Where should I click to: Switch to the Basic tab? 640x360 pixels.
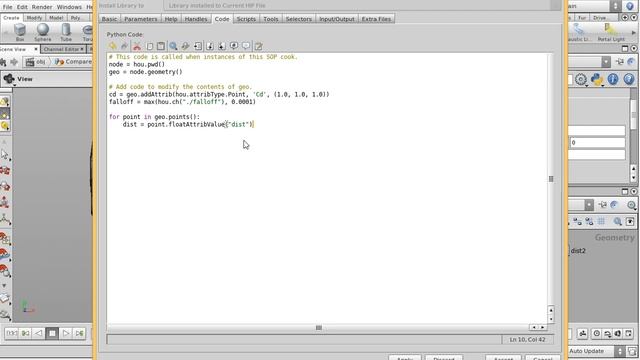click(x=109, y=19)
